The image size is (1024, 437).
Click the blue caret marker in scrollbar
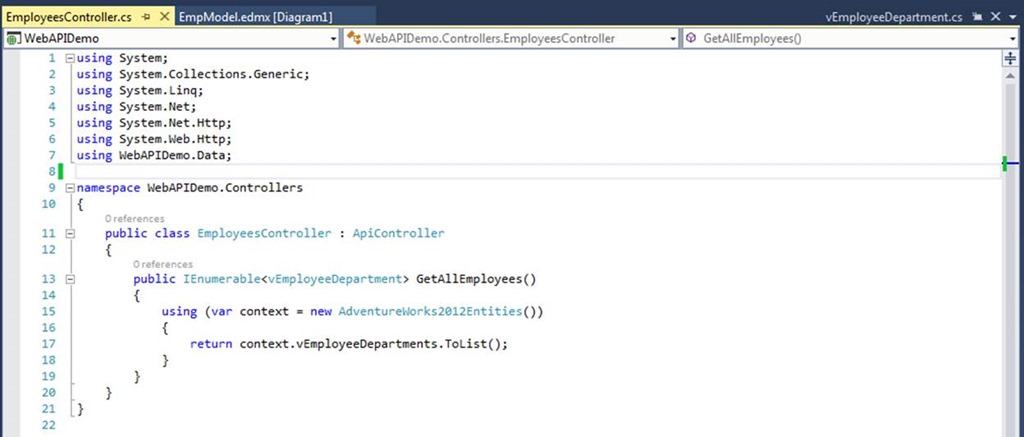pyautogui.click(x=1012, y=164)
